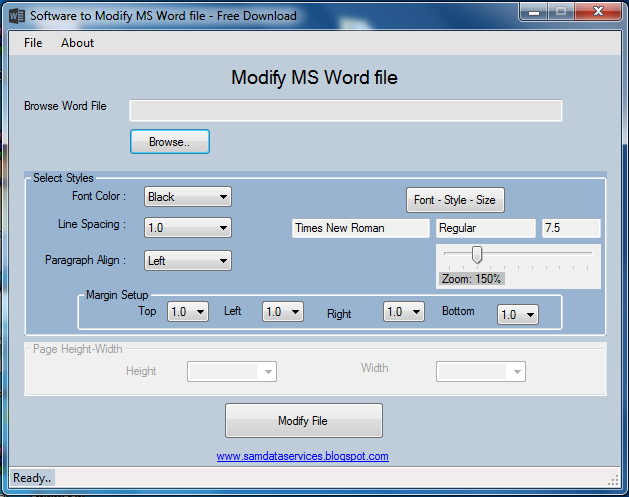Screen dimensions: 629x497
Task: Click the Margin Setup group label
Action: (117, 295)
